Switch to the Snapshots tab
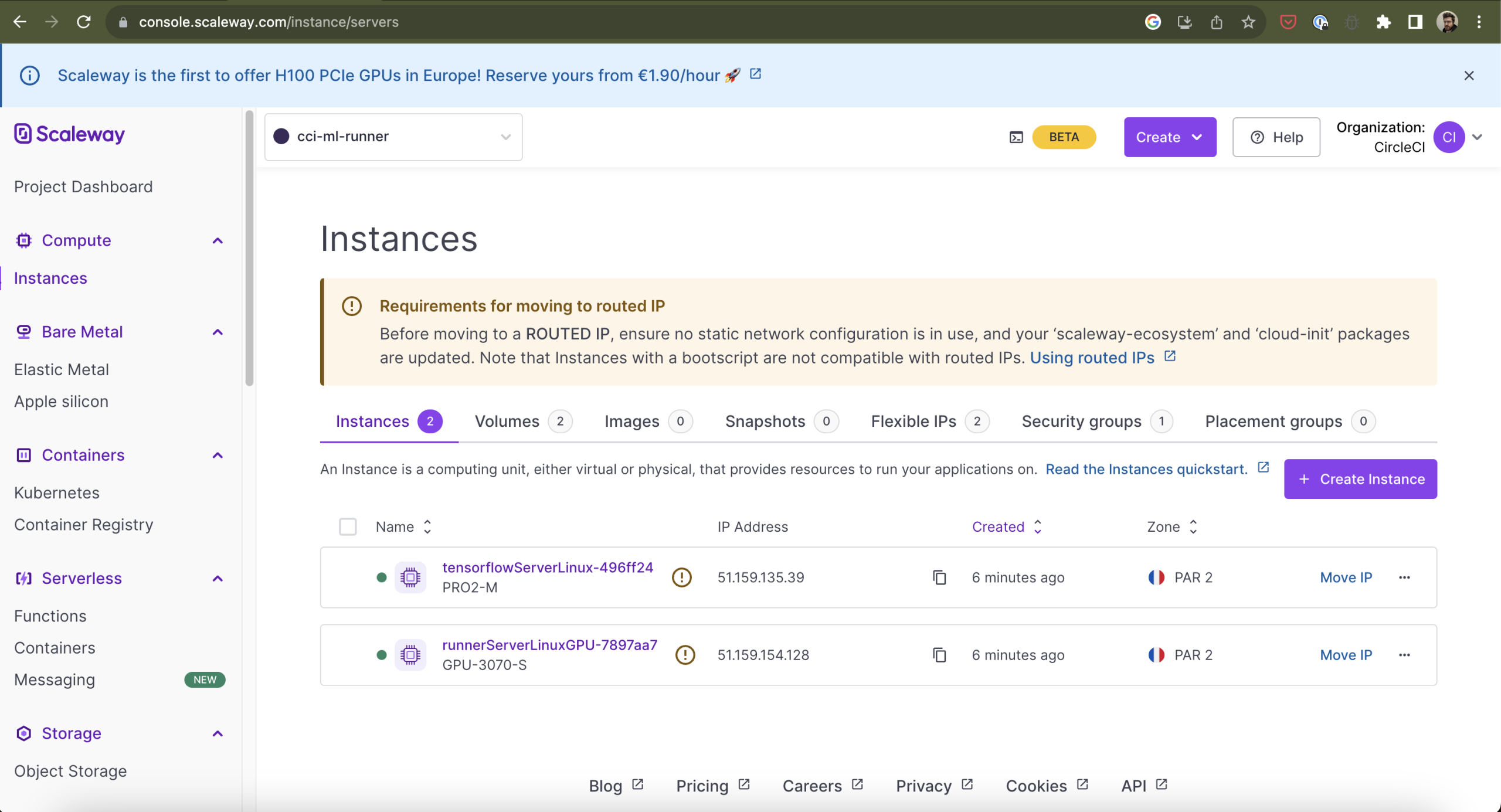1501x812 pixels. [782, 421]
